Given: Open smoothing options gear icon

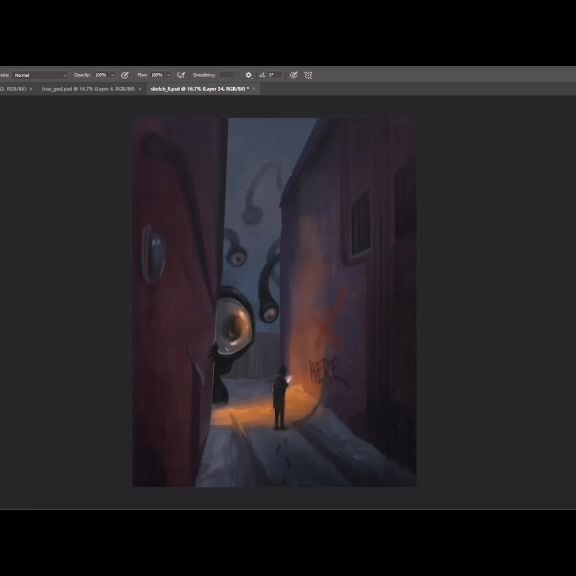Looking at the screenshot, I should pos(249,75).
